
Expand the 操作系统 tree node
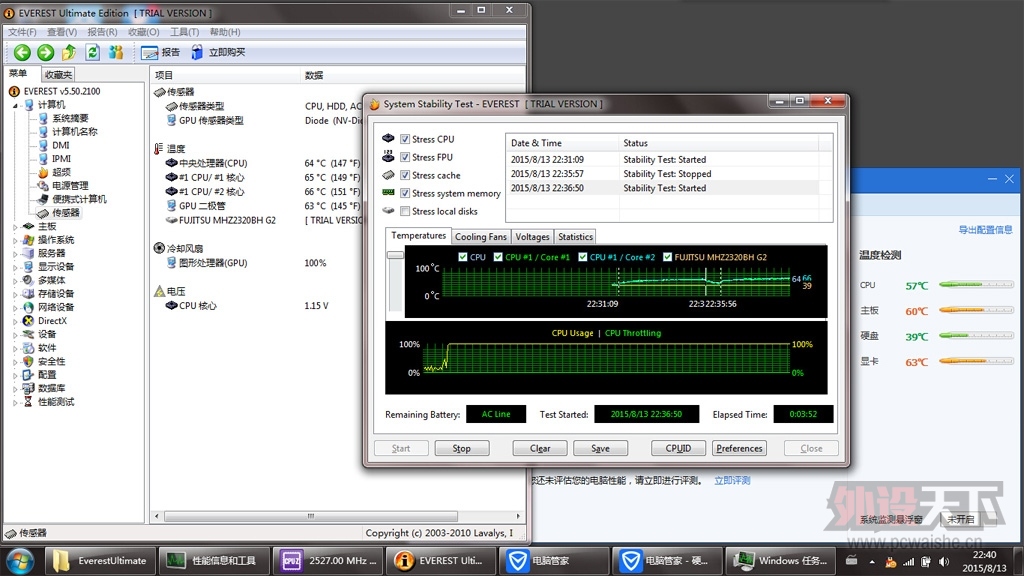coord(16,240)
